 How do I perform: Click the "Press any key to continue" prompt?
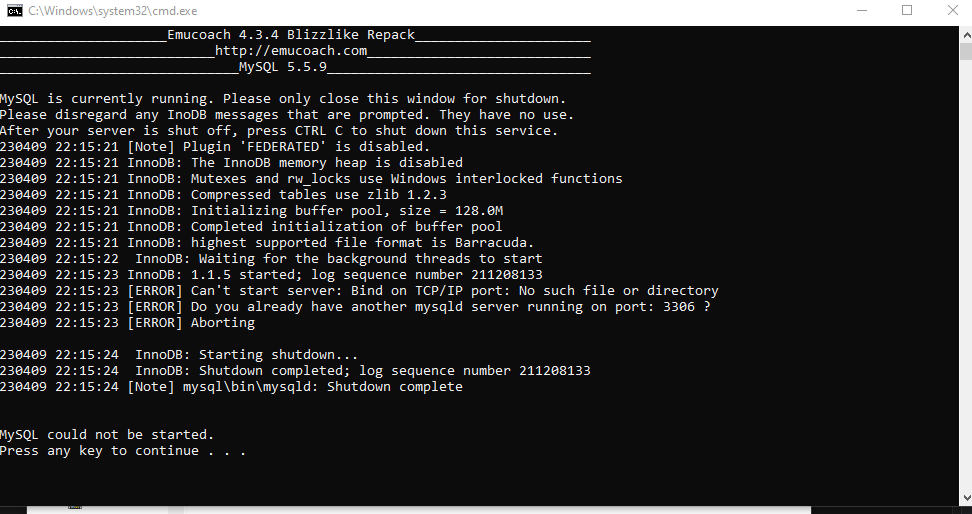coord(123,451)
